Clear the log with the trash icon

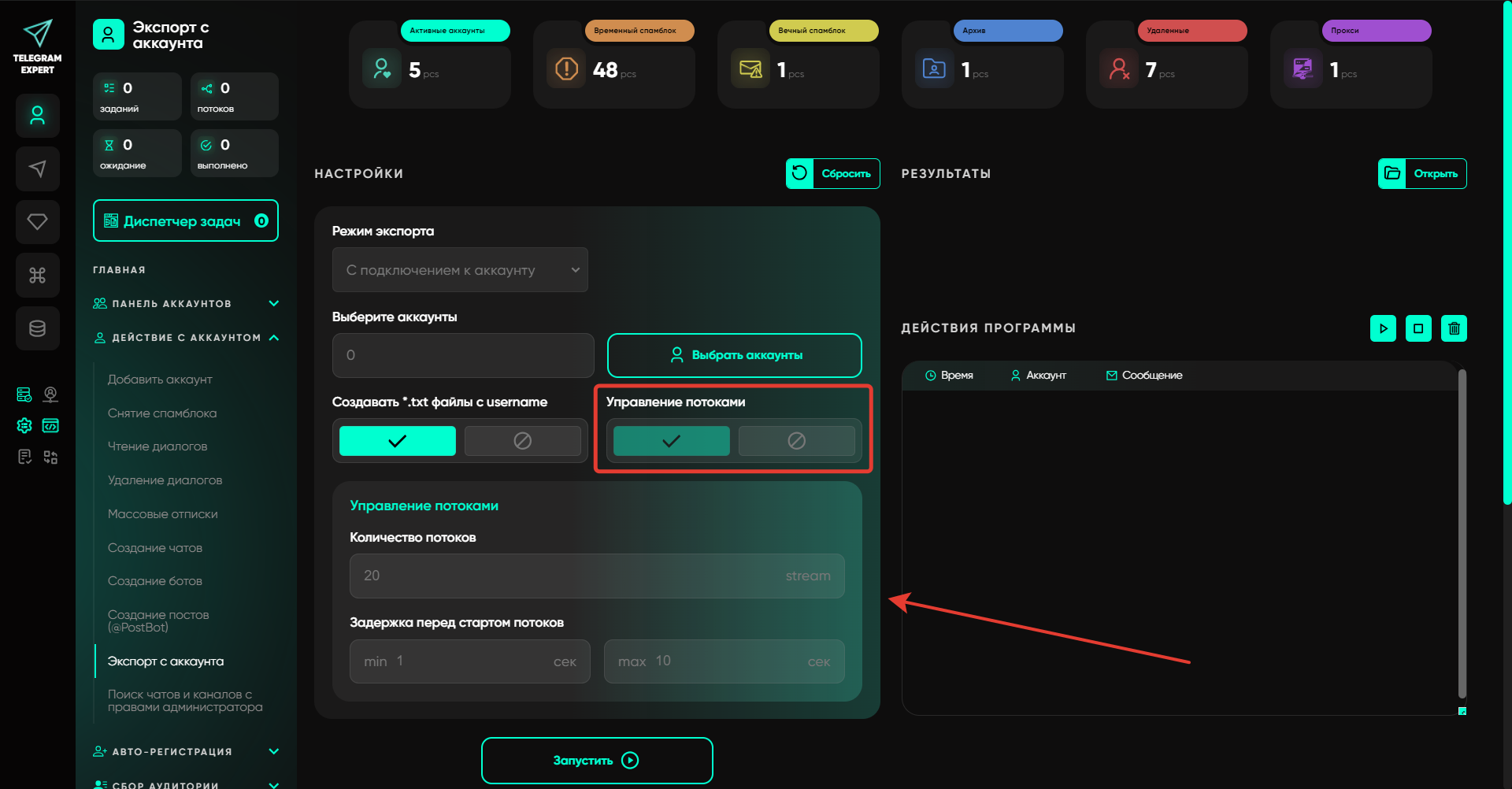pos(1454,328)
